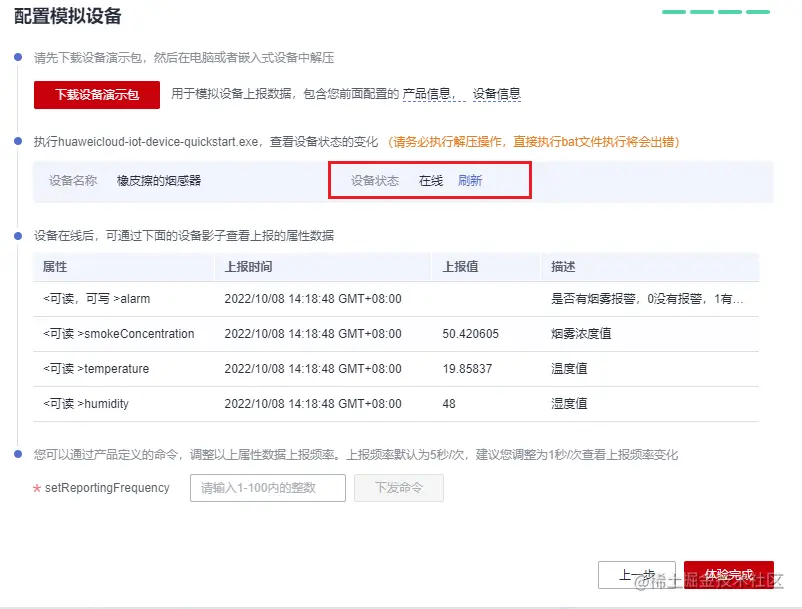Go back with the 上一步 button
This screenshot has width=802, height=609.
coord(637,575)
